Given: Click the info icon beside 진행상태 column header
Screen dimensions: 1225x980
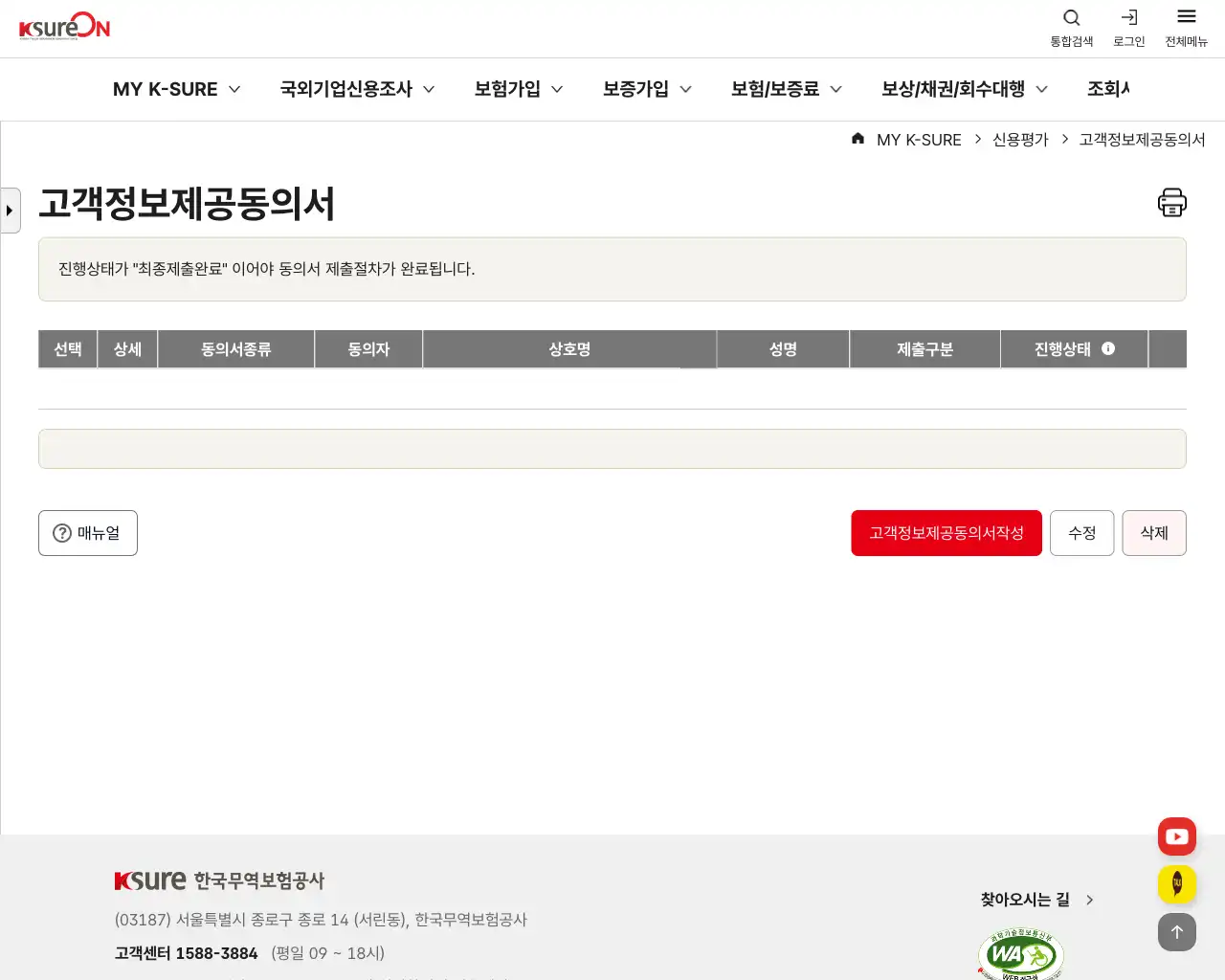Looking at the screenshot, I should (1108, 348).
